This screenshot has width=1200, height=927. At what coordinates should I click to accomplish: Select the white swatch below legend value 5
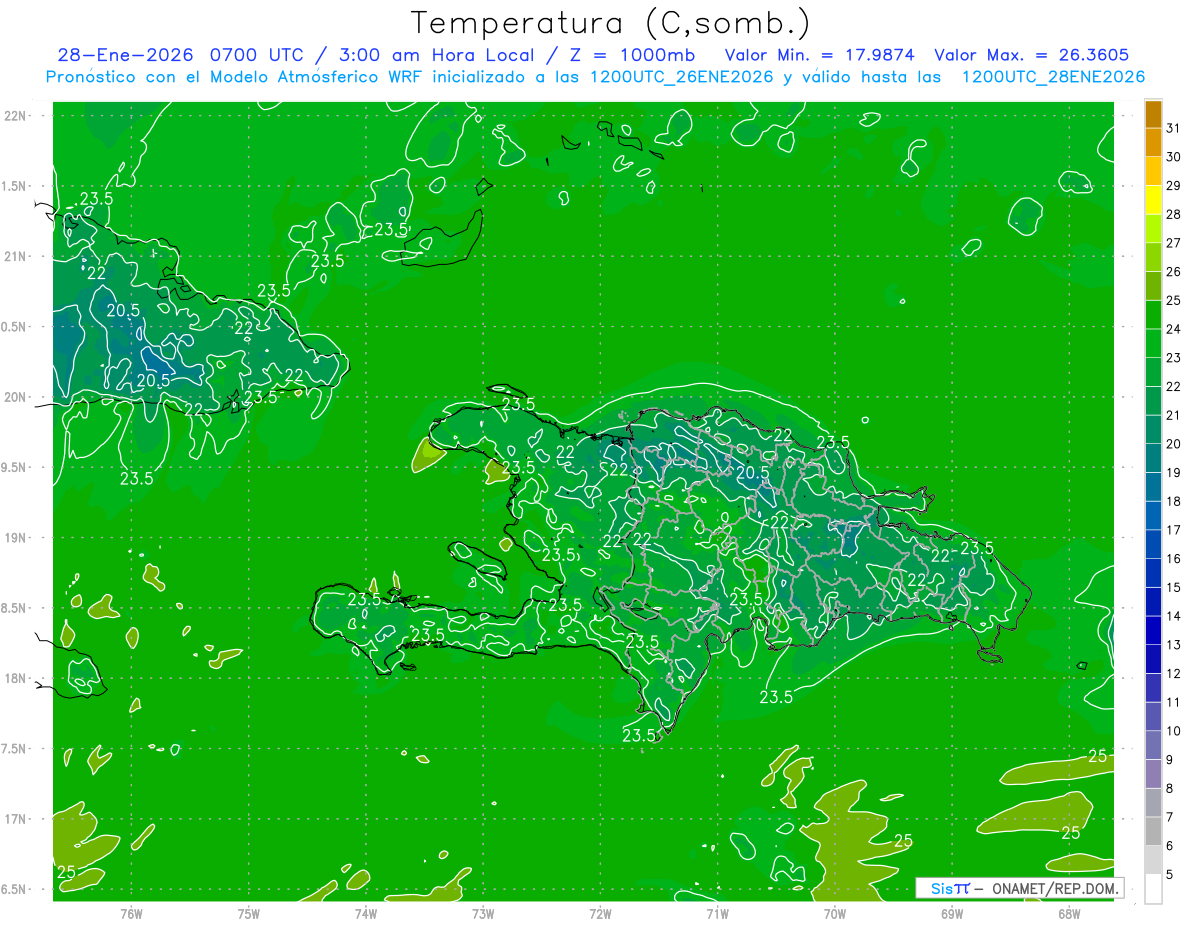click(1153, 889)
